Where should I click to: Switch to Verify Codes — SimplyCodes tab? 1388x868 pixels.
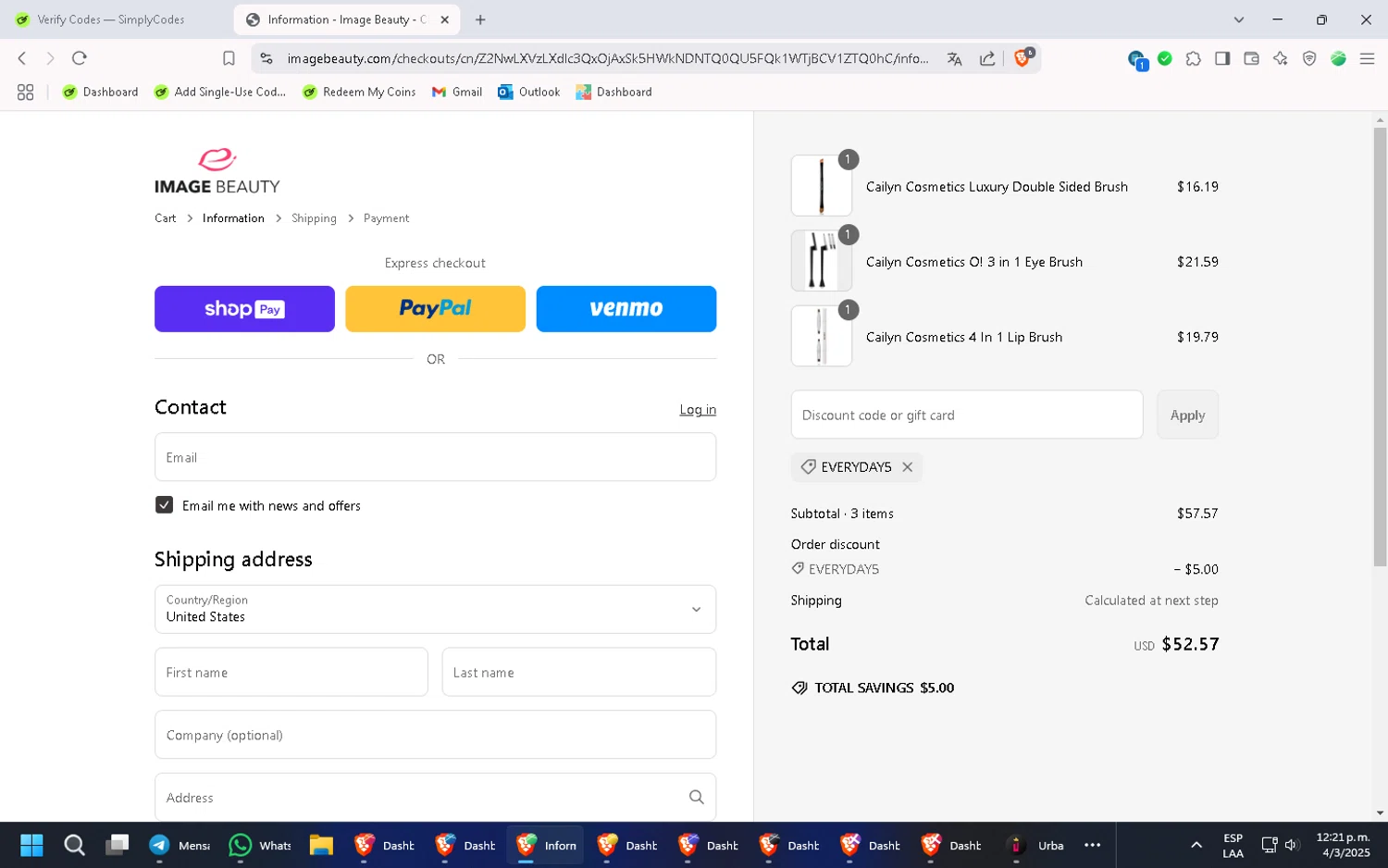pyautogui.click(x=111, y=19)
